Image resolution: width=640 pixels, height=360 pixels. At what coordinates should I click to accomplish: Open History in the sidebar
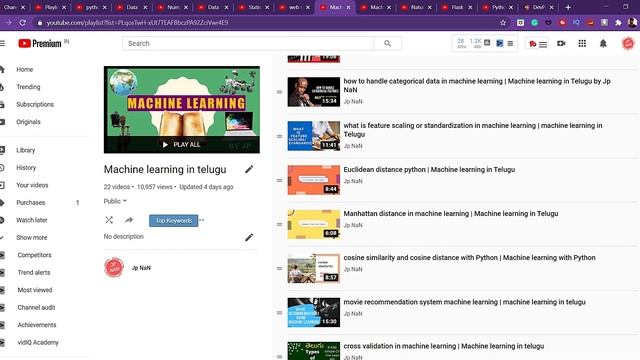(26, 168)
